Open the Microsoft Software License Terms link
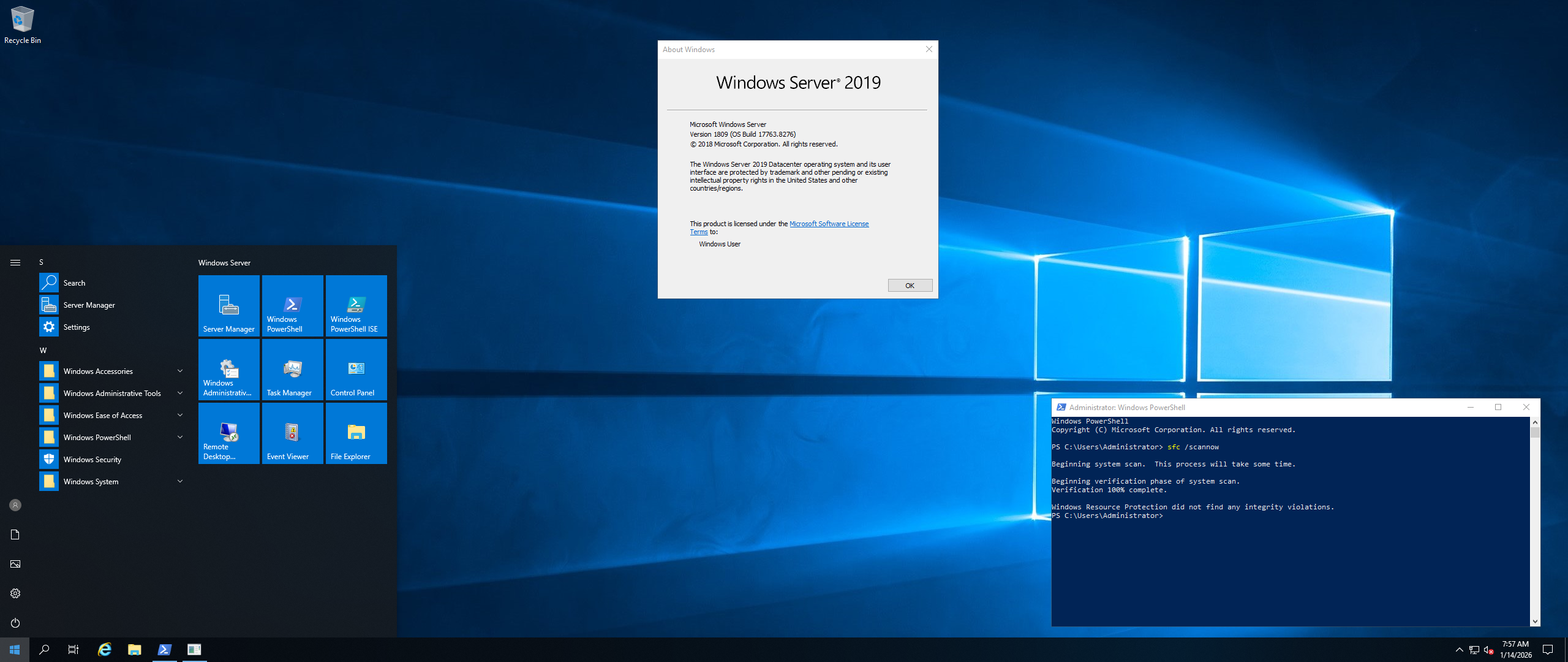The width and height of the screenshot is (1568, 662). pyautogui.click(x=828, y=224)
